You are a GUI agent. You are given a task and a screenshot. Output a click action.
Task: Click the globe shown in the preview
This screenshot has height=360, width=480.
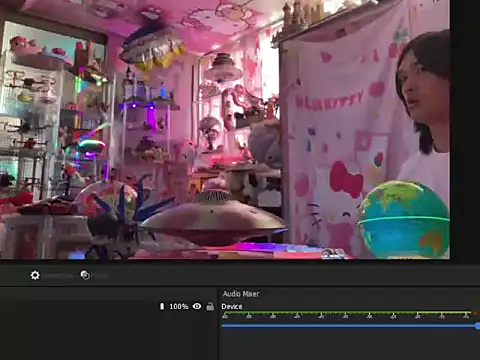click(x=403, y=218)
